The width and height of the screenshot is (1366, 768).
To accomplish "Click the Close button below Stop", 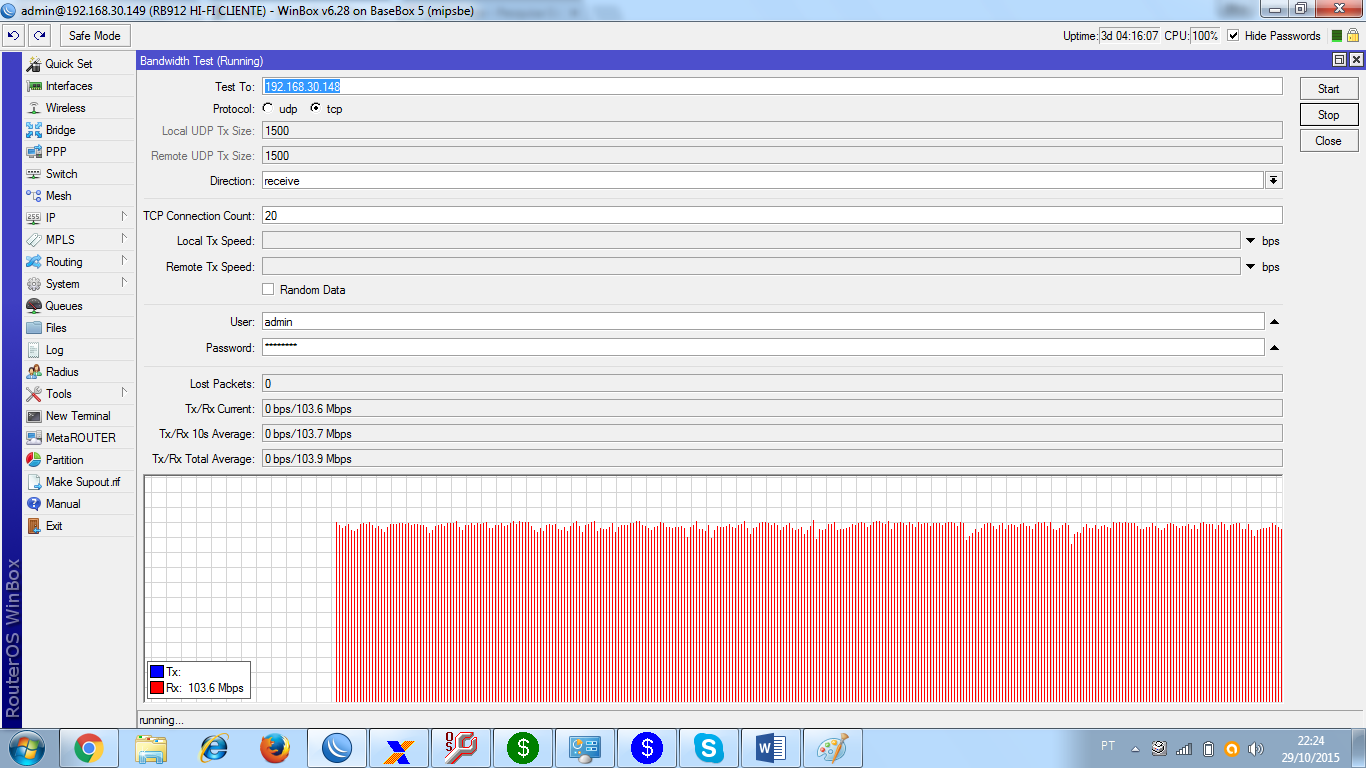I will 1329,141.
